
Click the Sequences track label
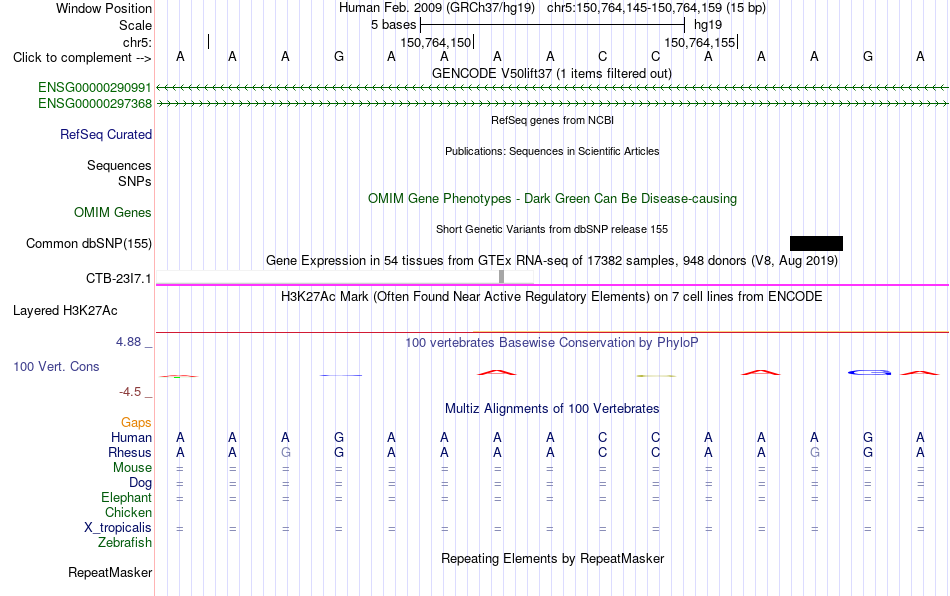pos(119,165)
